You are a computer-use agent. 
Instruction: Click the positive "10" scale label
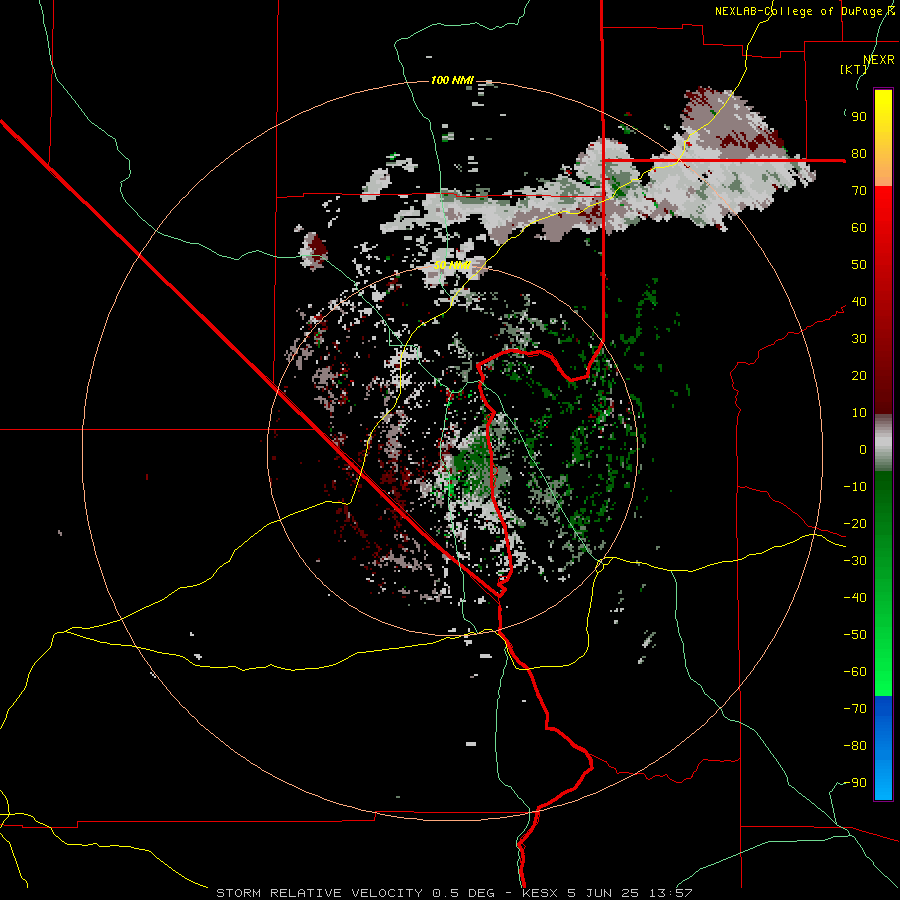[859, 413]
